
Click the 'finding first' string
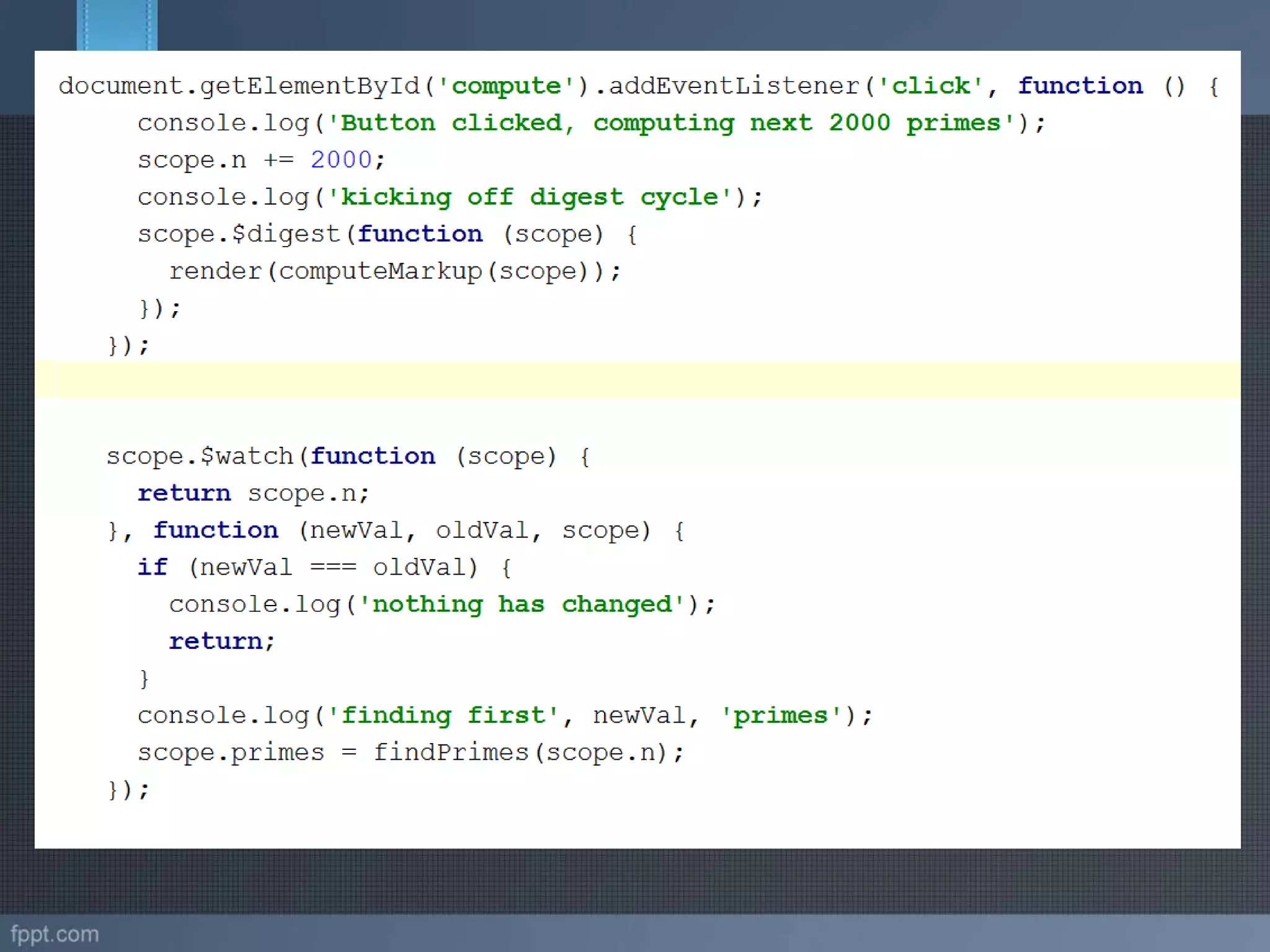(443, 716)
